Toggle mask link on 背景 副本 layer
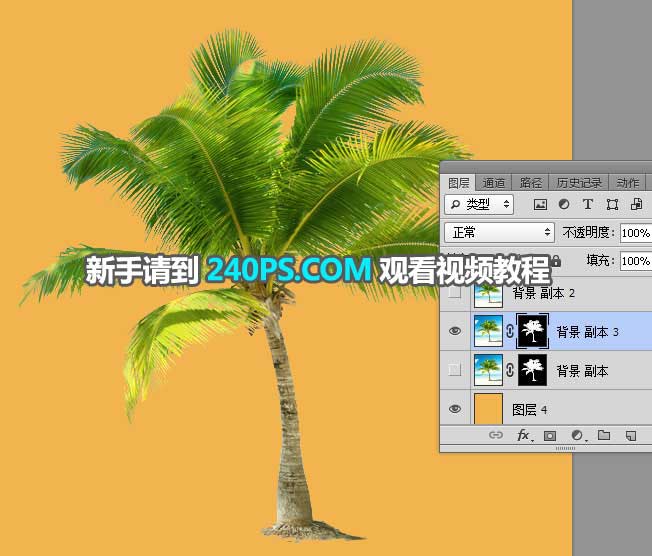 [510, 370]
